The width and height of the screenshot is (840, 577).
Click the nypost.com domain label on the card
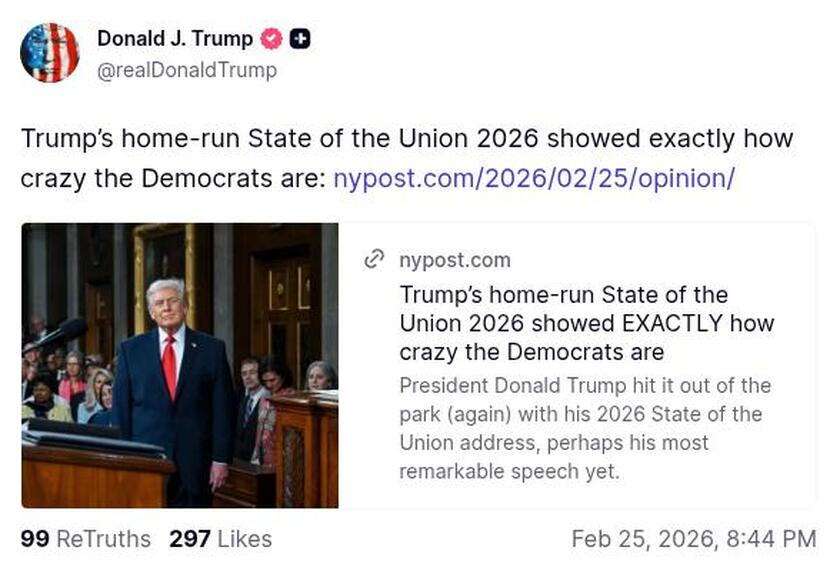coord(453,261)
